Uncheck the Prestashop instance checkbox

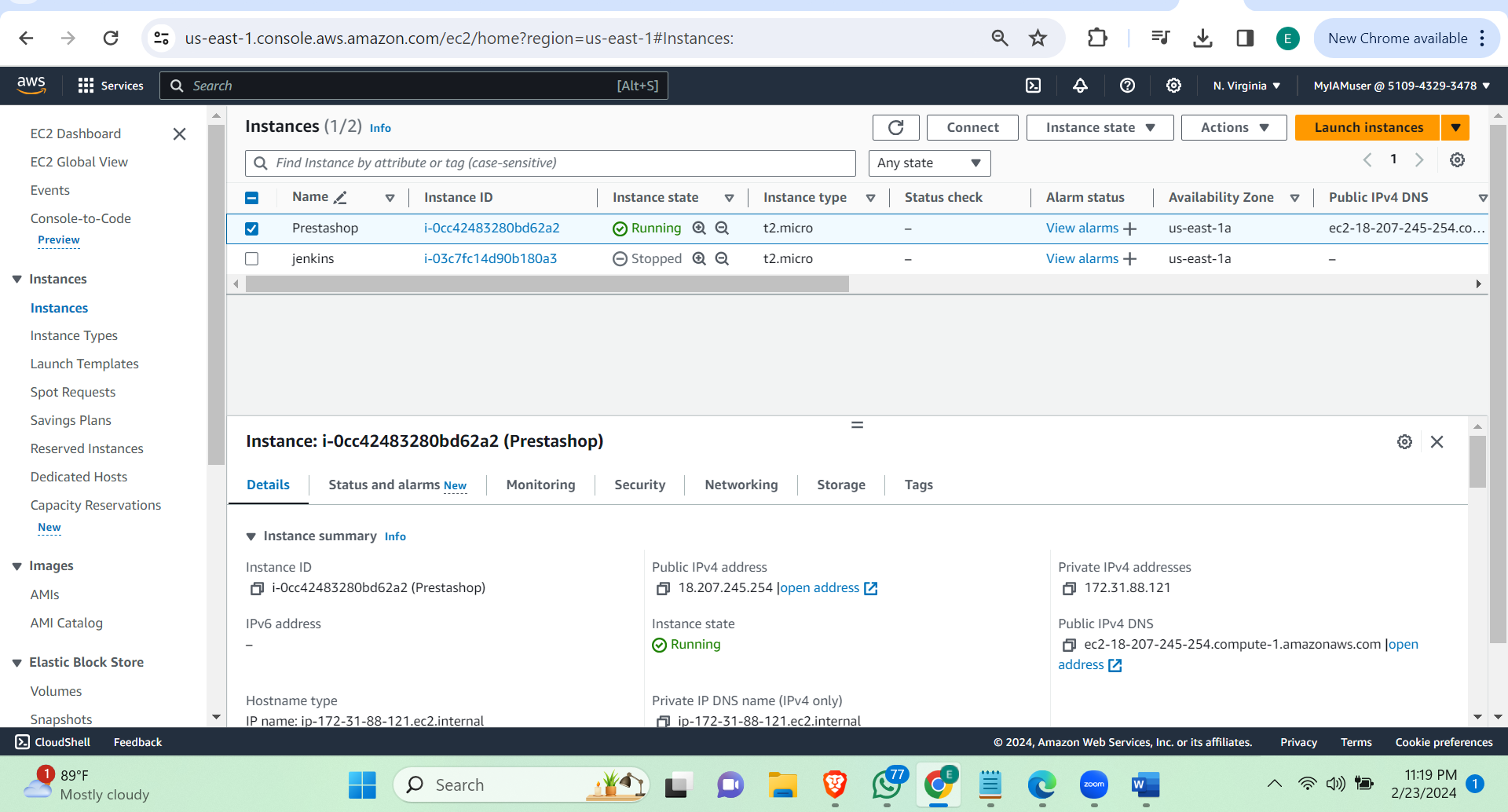pyautogui.click(x=251, y=229)
